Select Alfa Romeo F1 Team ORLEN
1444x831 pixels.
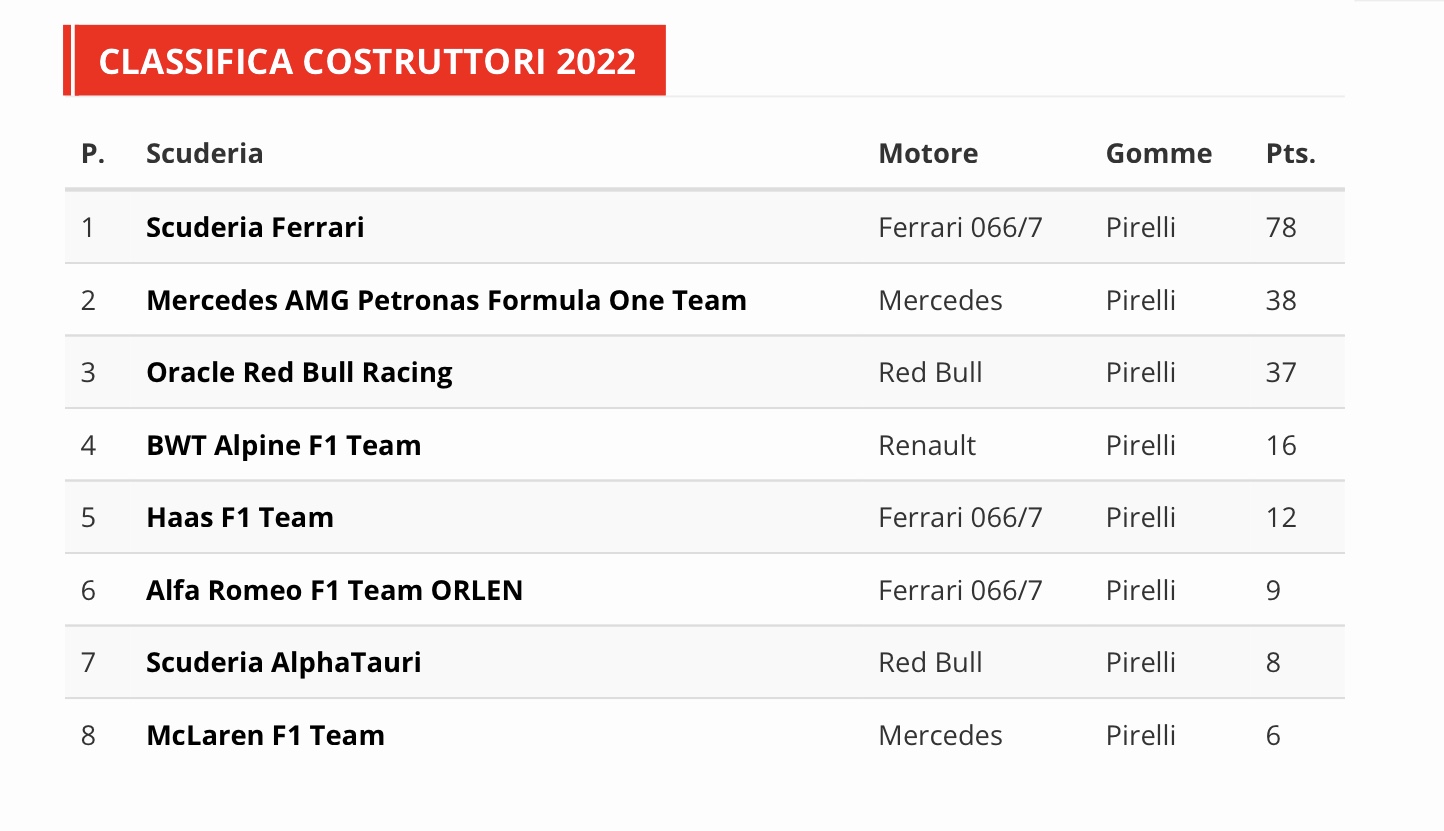coord(334,590)
